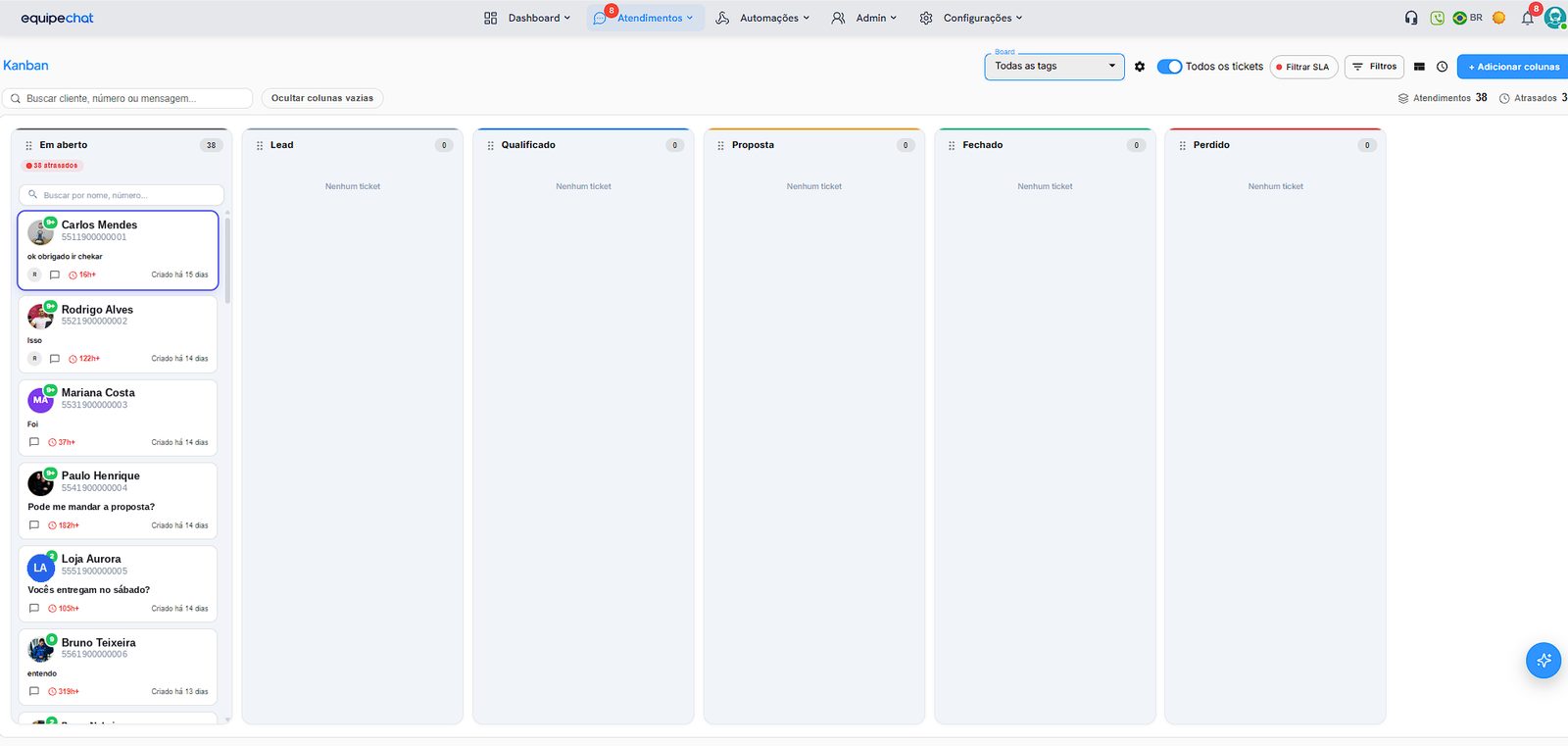Expand the Admin menu
Viewport: 1568px width, 746px height.
pyautogui.click(x=863, y=18)
